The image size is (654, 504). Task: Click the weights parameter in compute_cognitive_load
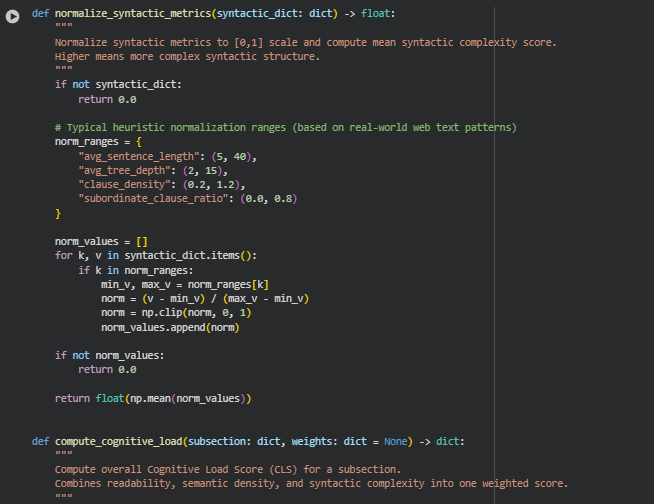tap(312, 441)
